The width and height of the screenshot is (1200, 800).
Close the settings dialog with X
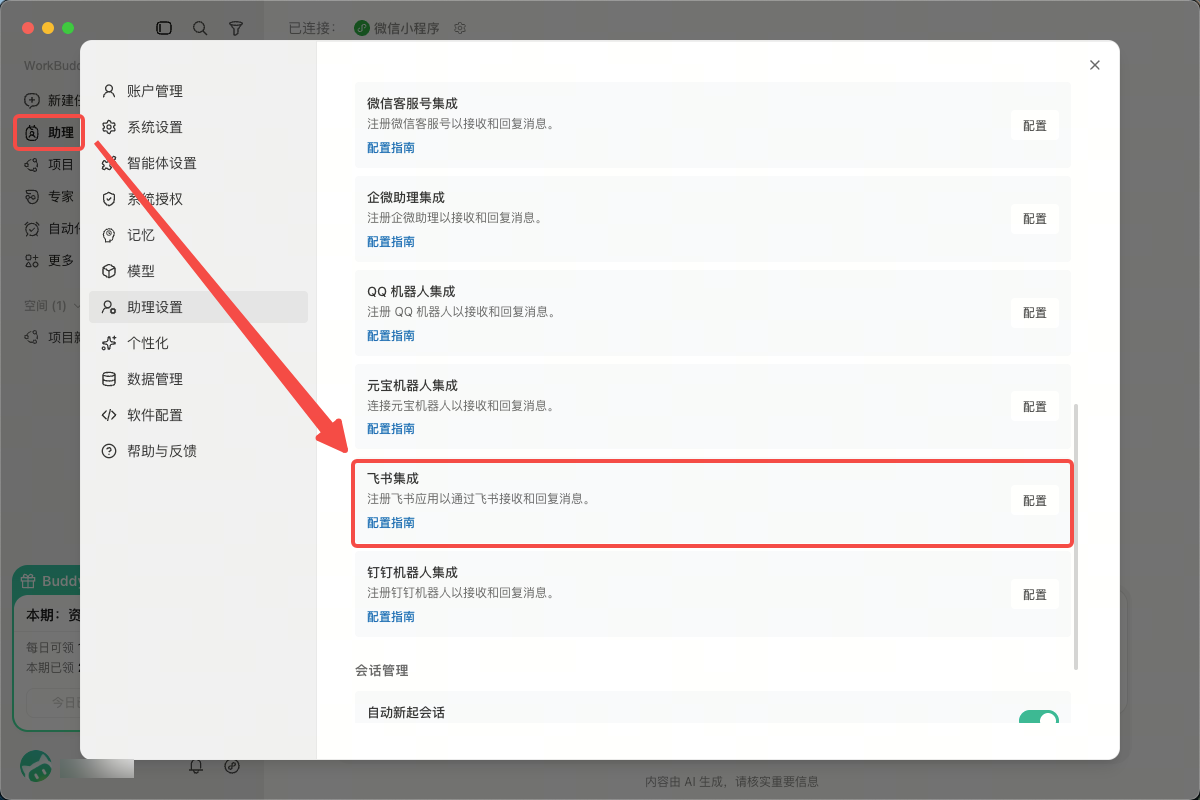[1095, 65]
